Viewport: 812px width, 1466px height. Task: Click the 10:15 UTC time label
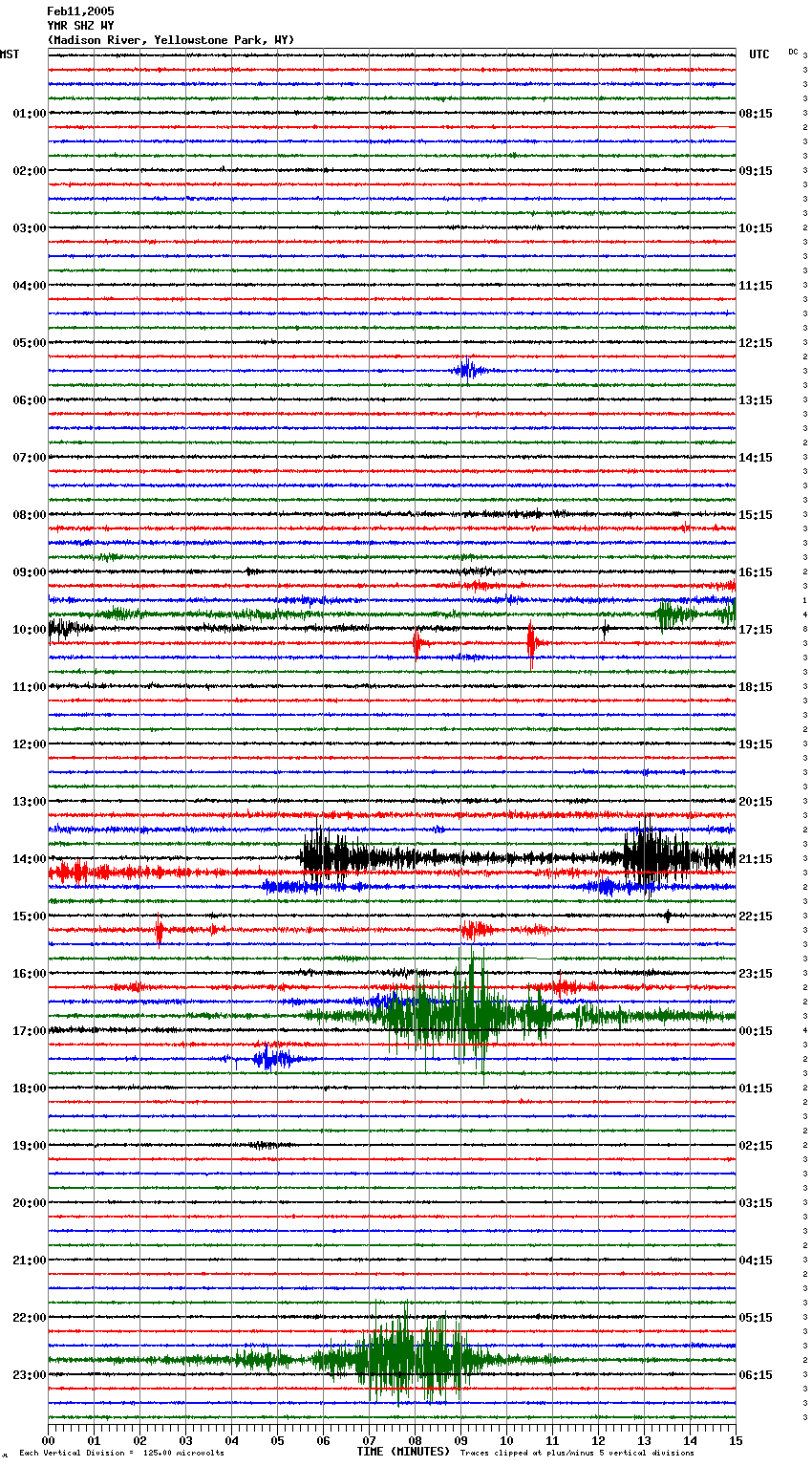point(756,228)
